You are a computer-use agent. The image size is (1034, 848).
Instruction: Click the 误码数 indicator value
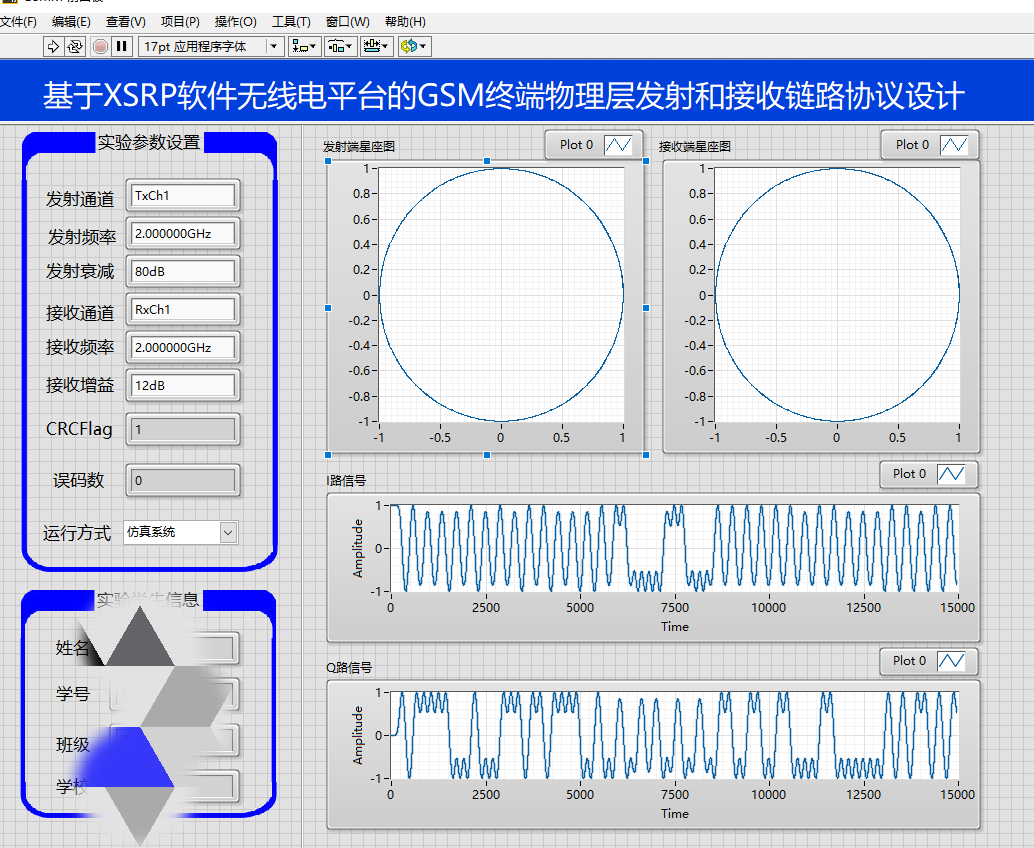click(x=183, y=481)
